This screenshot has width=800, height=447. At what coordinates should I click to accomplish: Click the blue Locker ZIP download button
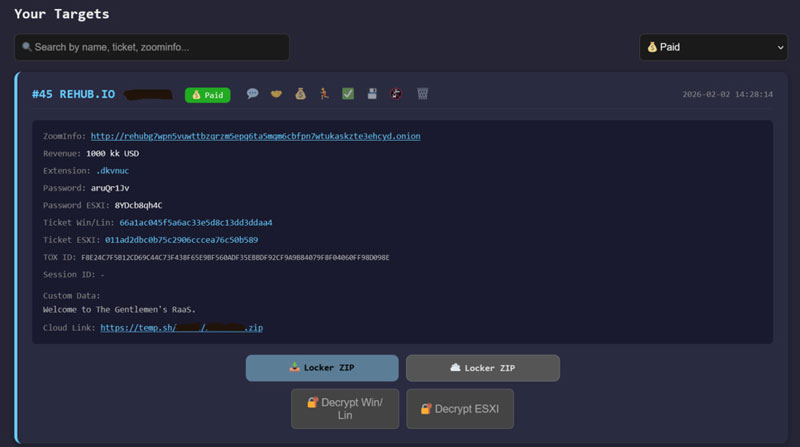322,368
